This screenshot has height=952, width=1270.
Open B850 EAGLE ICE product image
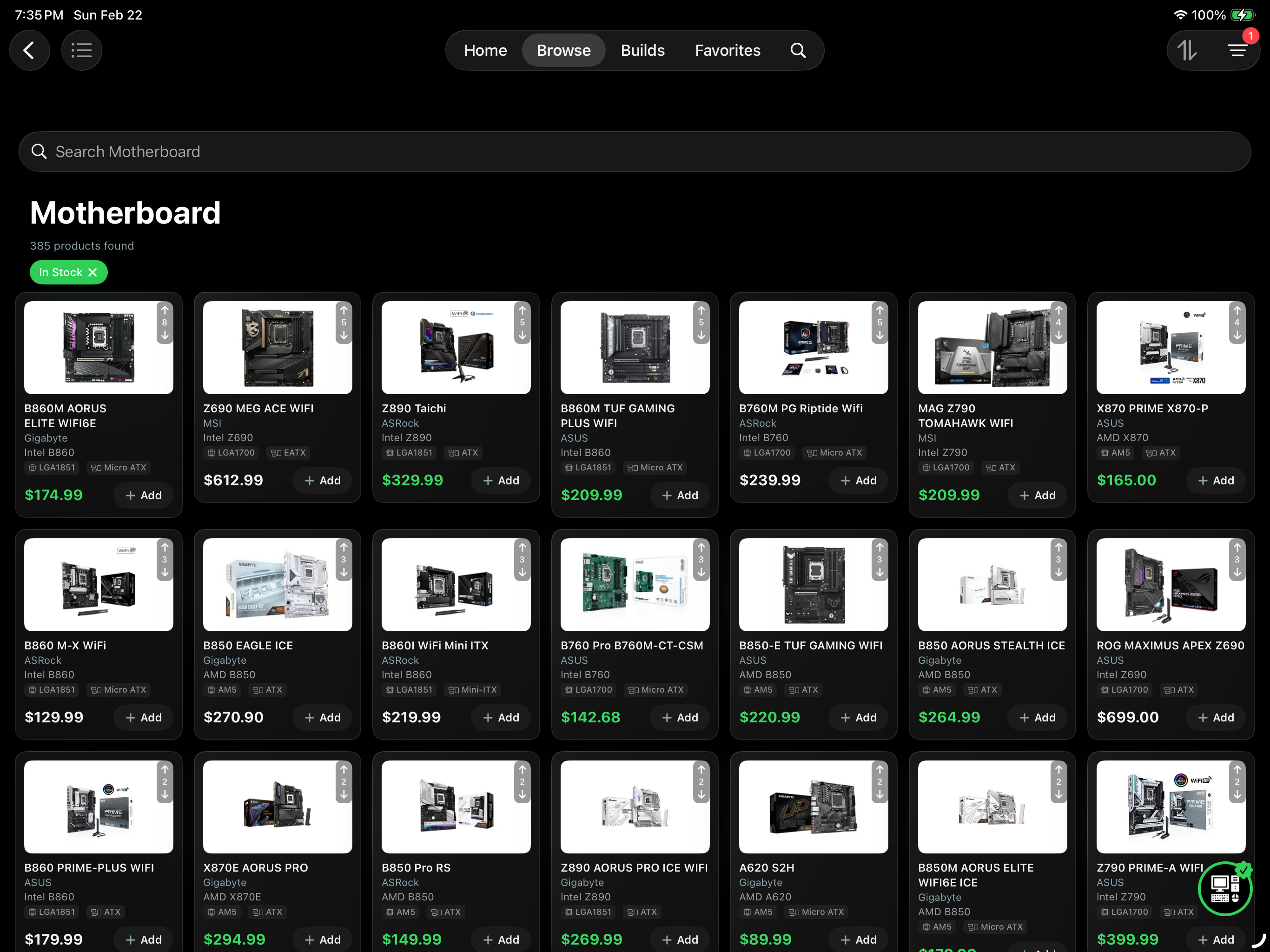click(278, 584)
